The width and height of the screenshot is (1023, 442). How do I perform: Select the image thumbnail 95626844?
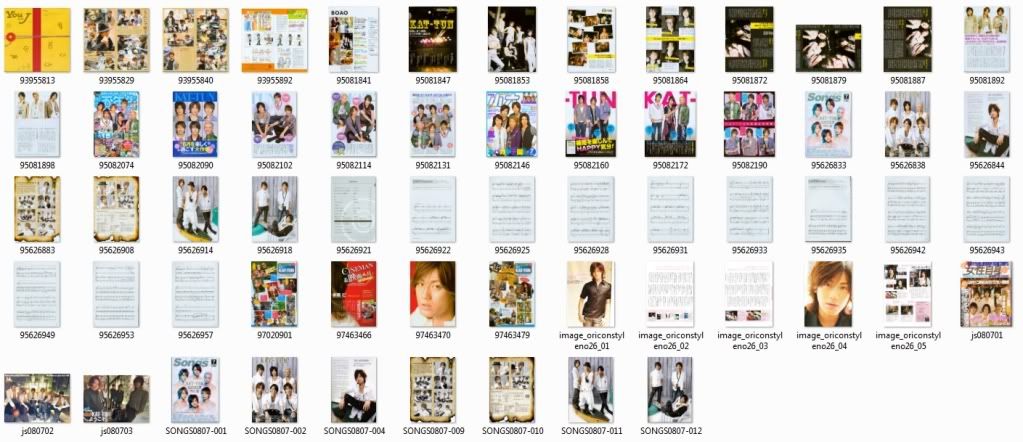coord(986,124)
